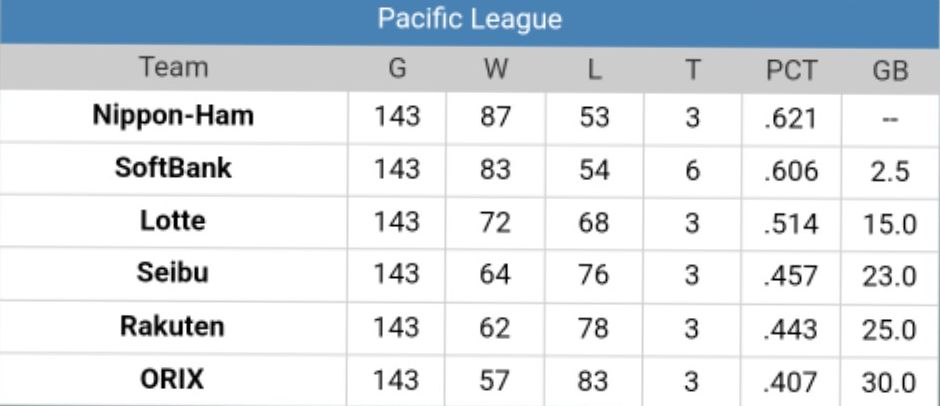Select SoftBank's .606 PCT value

coord(791,170)
